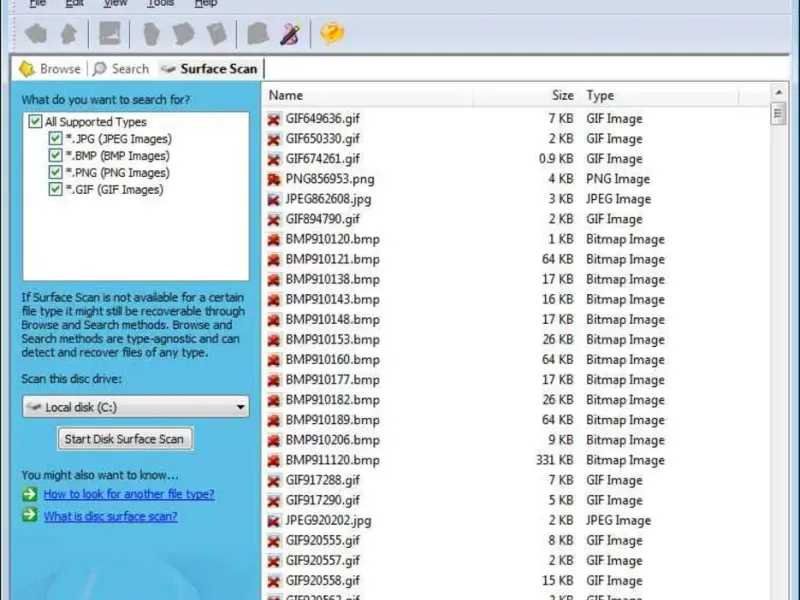Click the grayed-out Up one level toolbar icon
Viewport: 800px width, 600px height.
point(69,34)
